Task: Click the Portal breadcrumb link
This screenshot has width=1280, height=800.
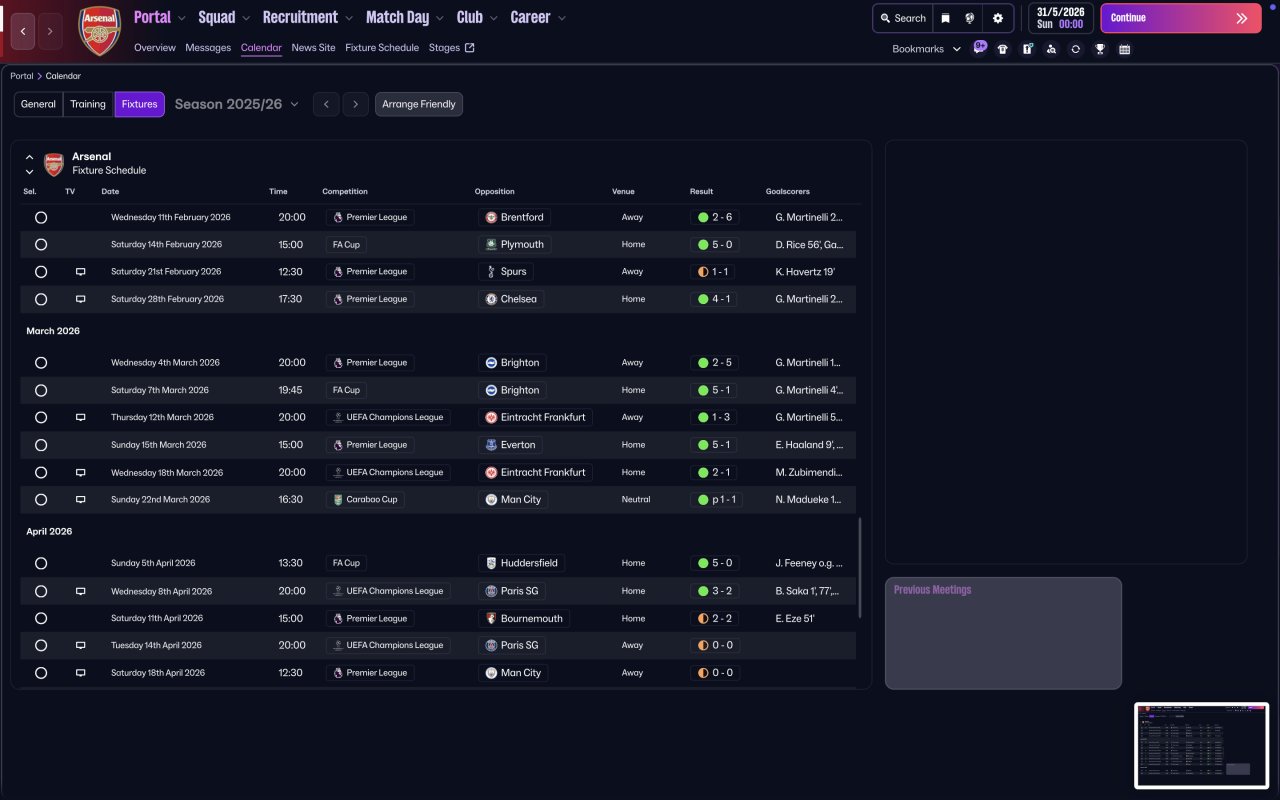Action: 21,76
